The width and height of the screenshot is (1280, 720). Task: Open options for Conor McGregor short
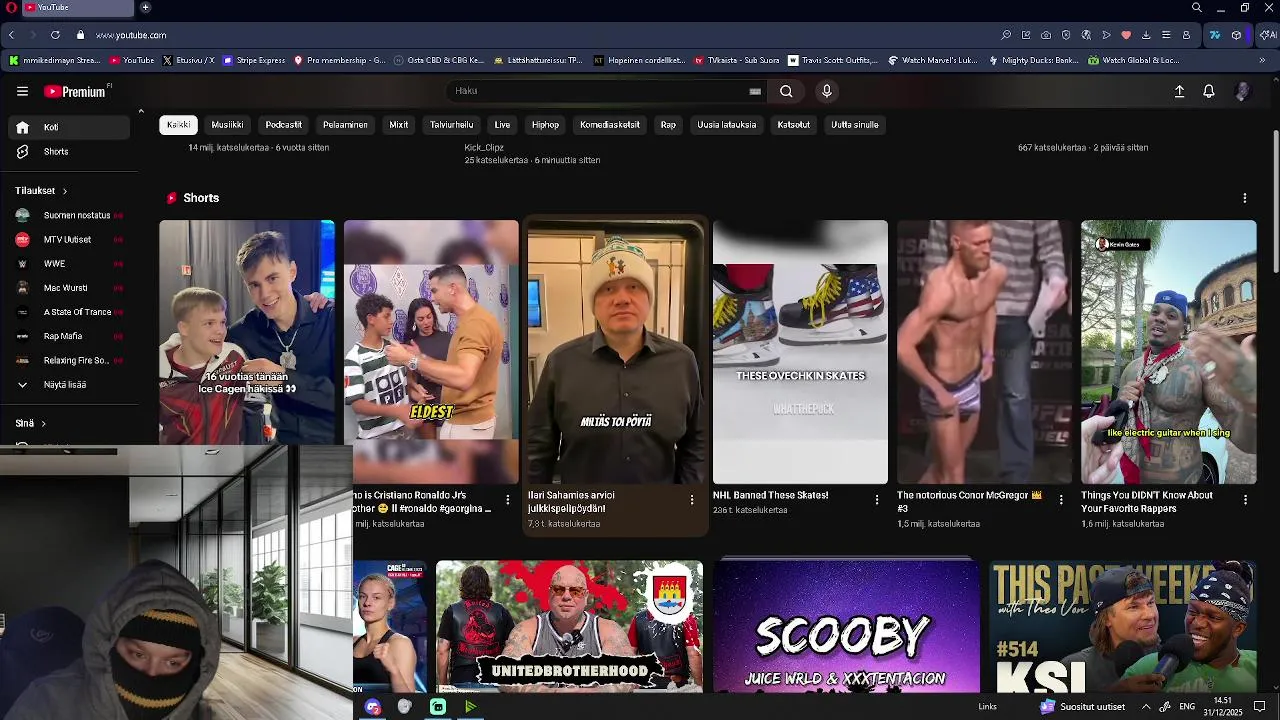[1061, 500]
